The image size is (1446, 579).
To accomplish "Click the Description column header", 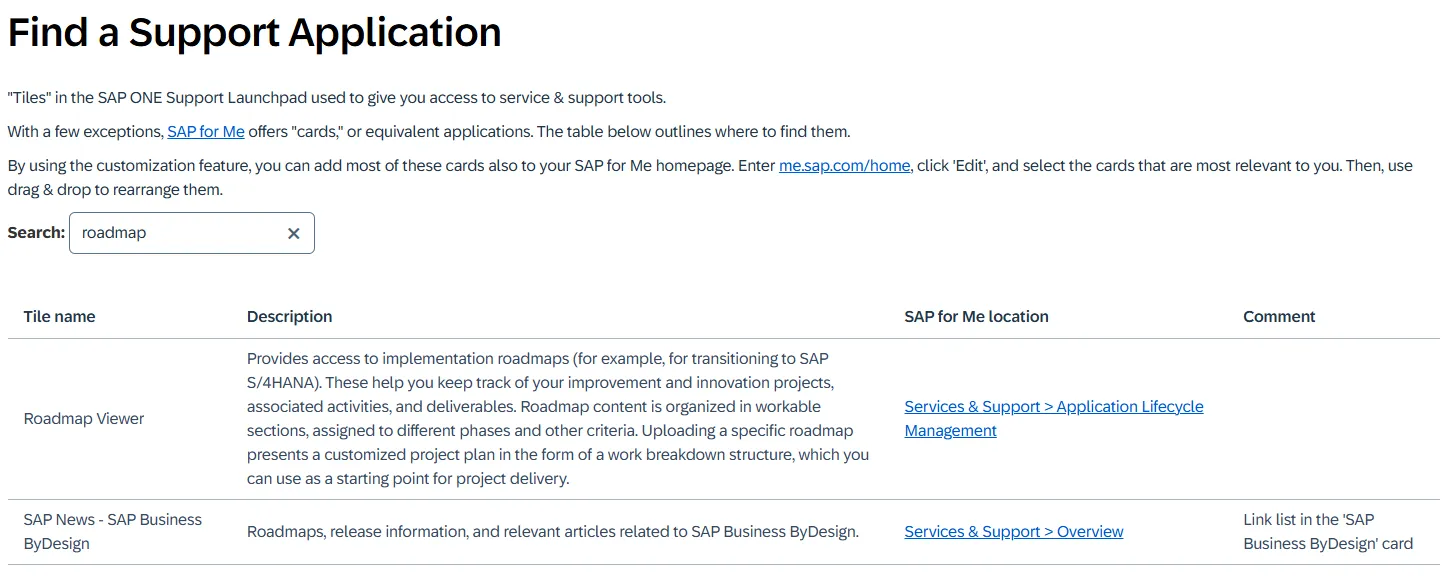I will [x=289, y=317].
